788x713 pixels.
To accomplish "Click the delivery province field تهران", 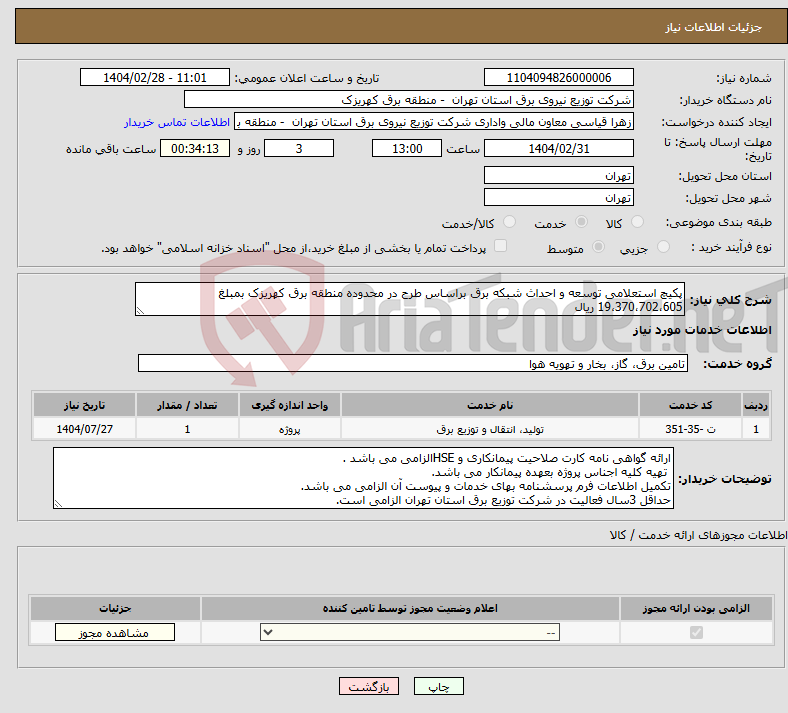I will coord(558,175).
